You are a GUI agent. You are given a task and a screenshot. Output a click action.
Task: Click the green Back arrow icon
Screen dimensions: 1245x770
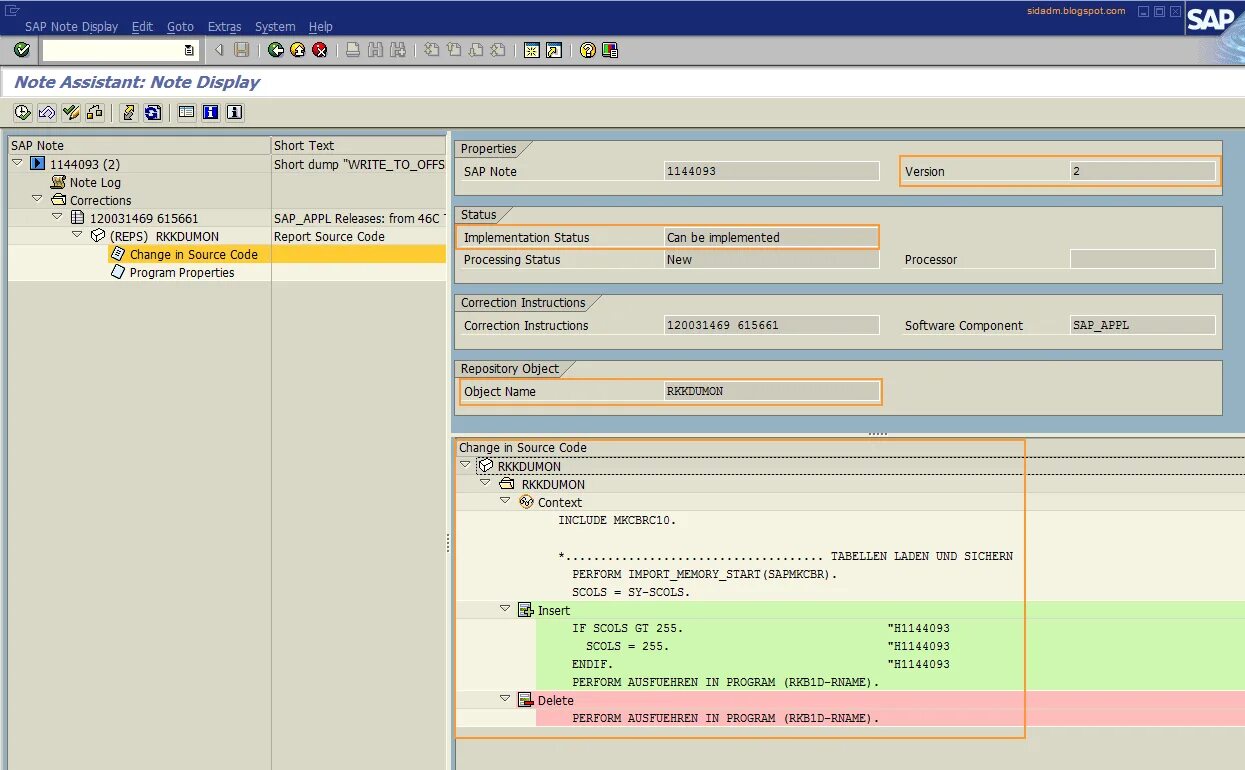276,50
